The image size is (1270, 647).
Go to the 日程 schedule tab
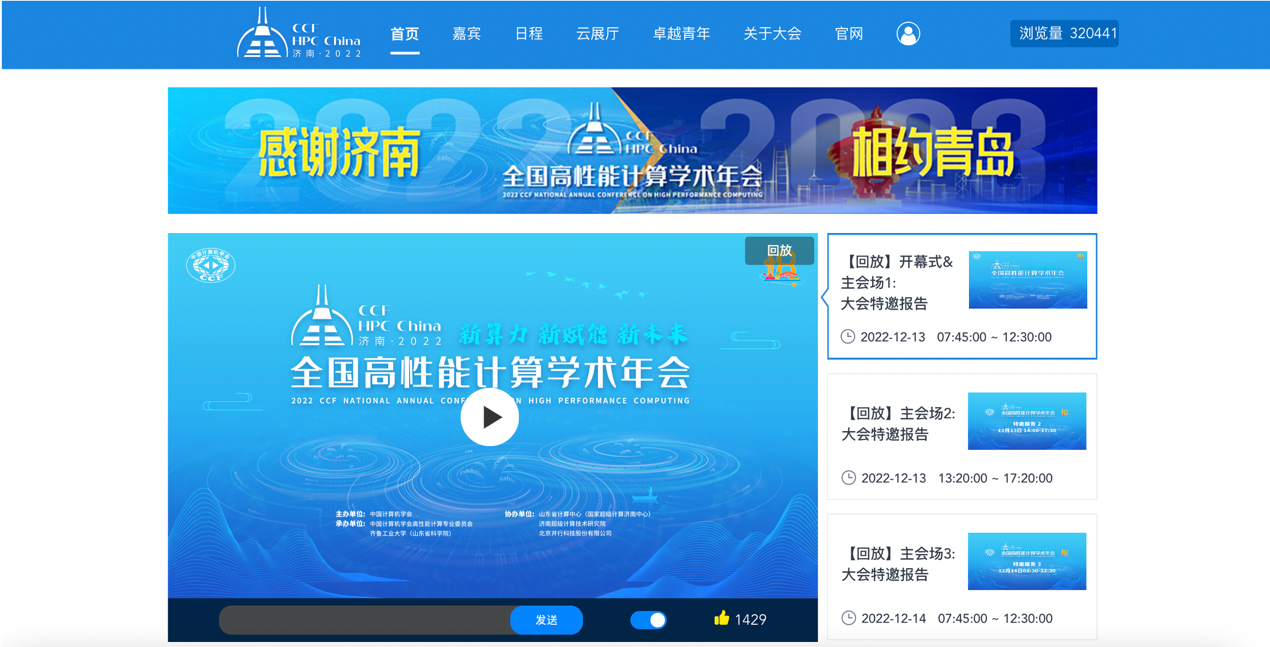(528, 34)
